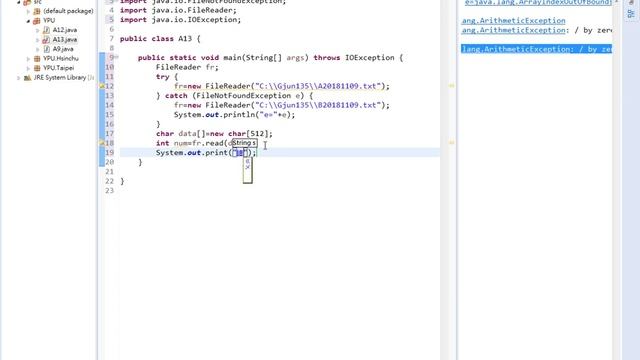Viewport: 640px width, 360px height.
Task: Open the ang.ArithmeticException link before '/ by zero'
Action: [513, 30]
